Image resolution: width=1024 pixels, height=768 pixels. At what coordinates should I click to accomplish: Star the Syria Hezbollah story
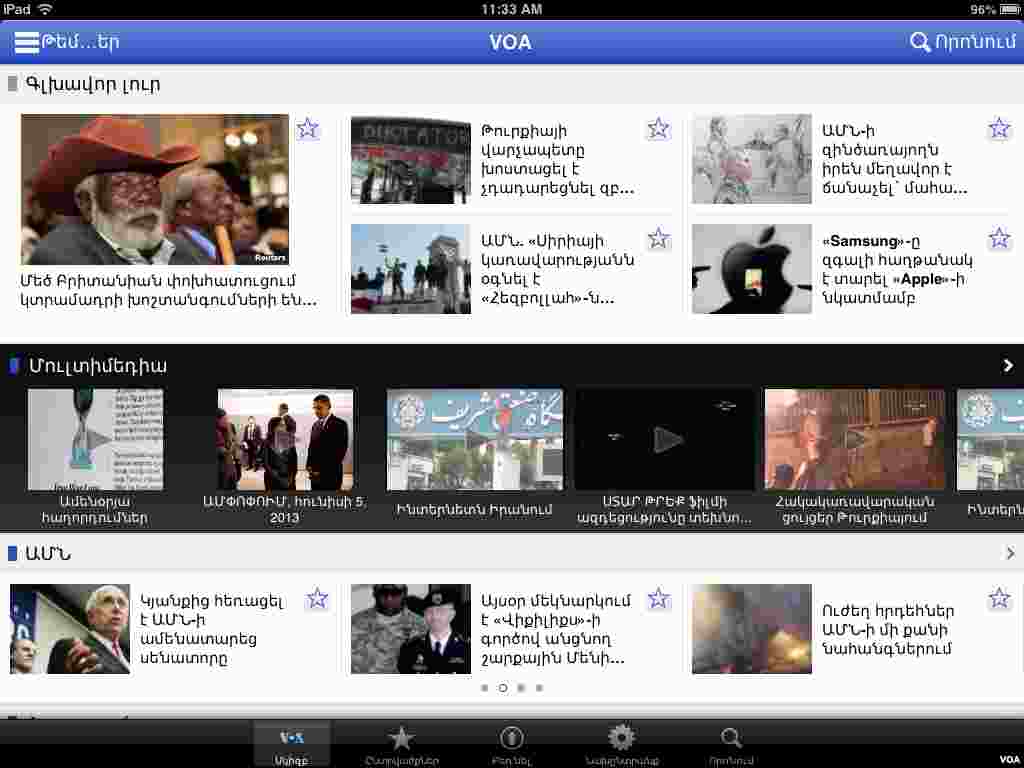click(658, 238)
